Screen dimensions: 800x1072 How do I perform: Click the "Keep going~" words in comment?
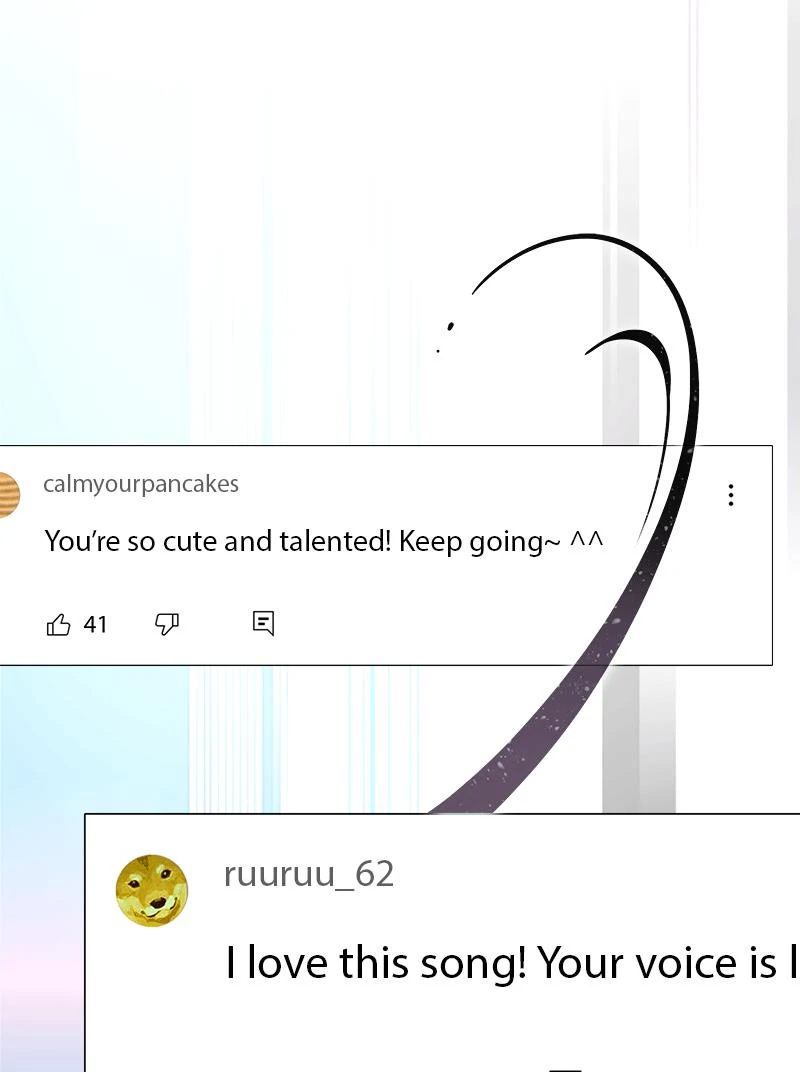(x=480, y=541)
